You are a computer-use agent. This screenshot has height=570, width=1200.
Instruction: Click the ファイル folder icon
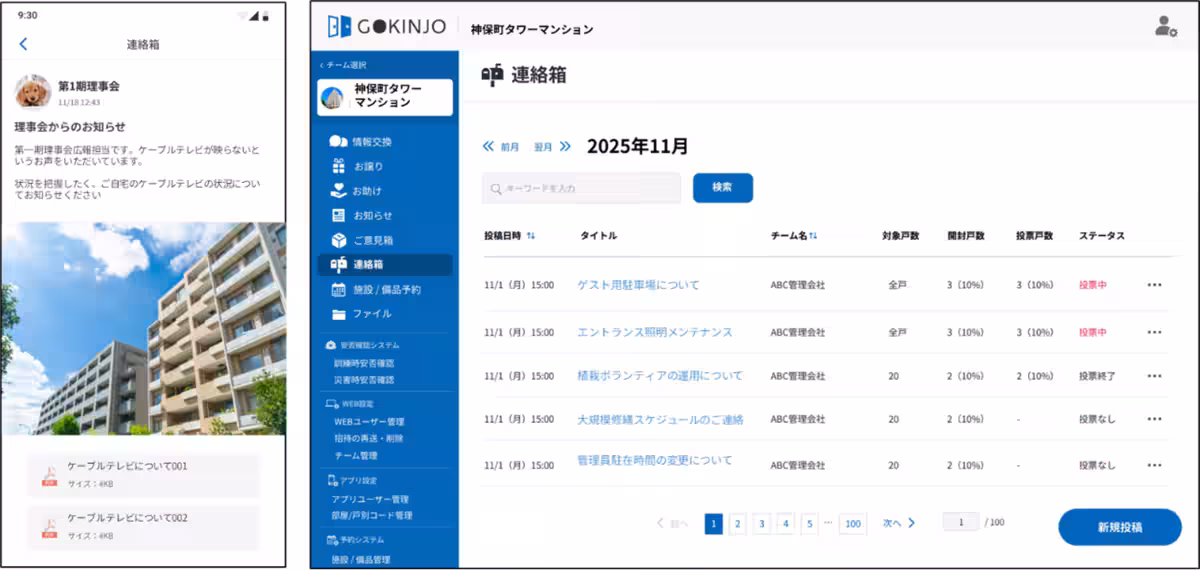[x=338, y=314]
